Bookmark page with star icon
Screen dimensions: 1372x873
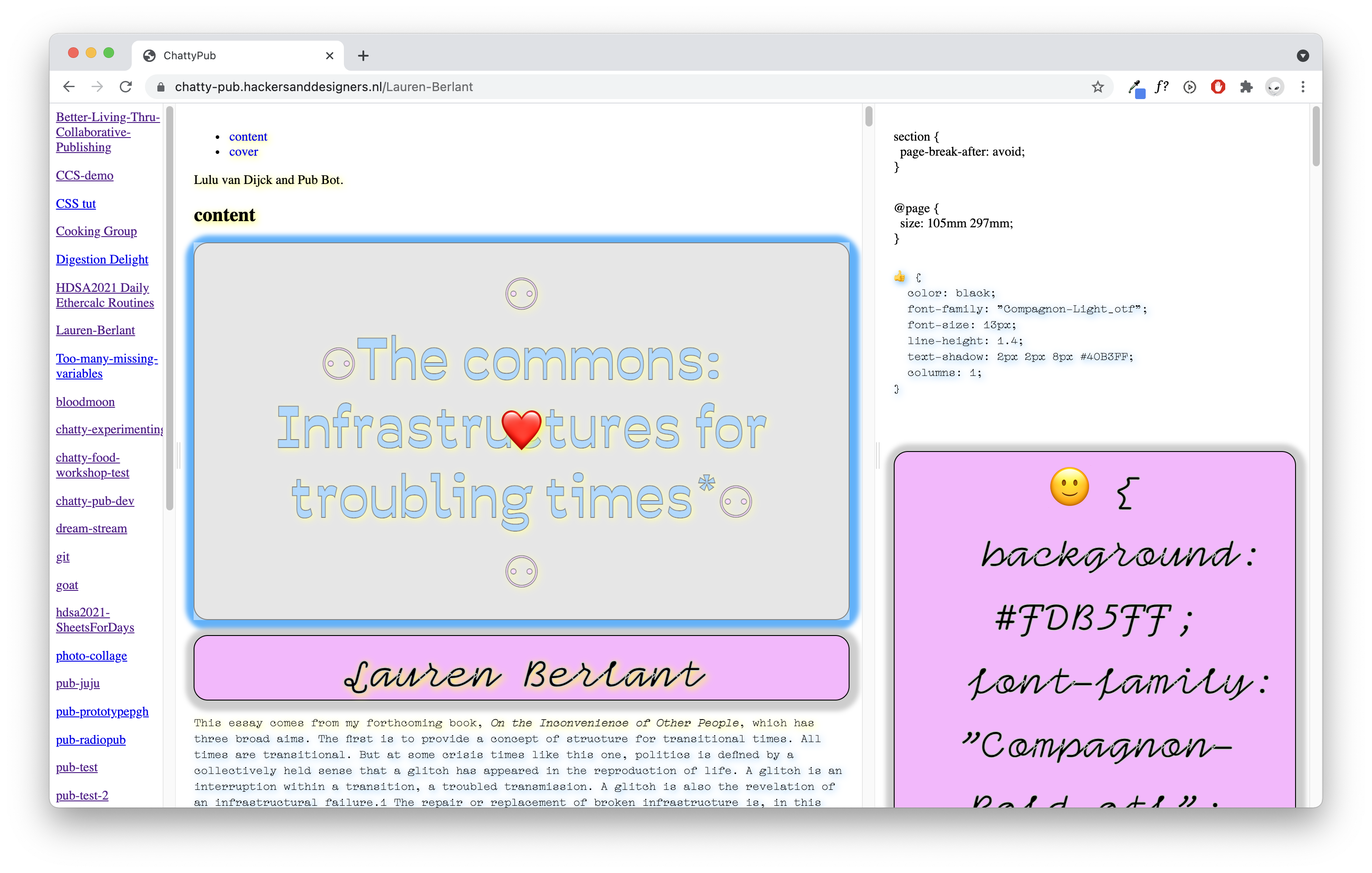1098,87
